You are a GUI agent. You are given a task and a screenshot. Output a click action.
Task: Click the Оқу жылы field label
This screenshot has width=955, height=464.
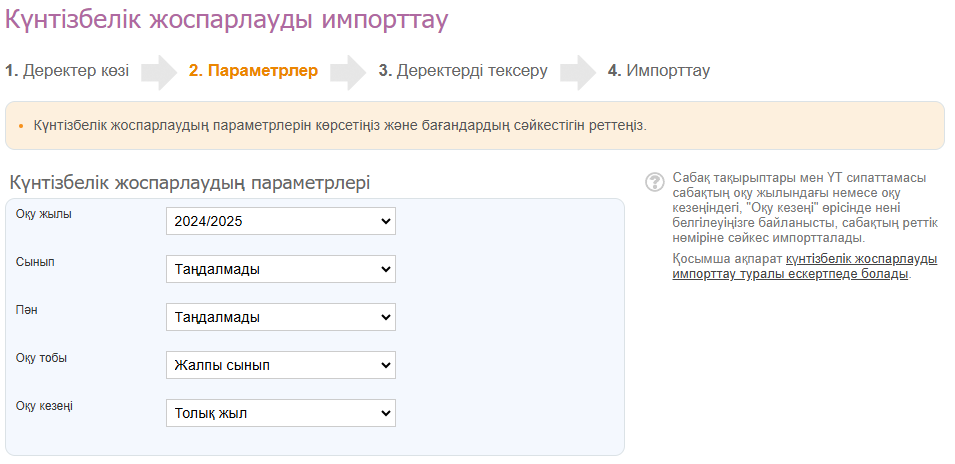coord(44,214)
